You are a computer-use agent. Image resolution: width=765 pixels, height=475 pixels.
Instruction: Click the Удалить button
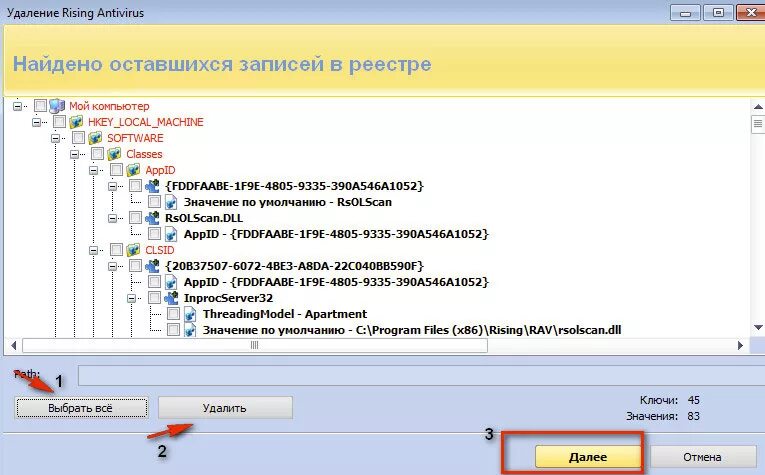click(x=225, y=408)
